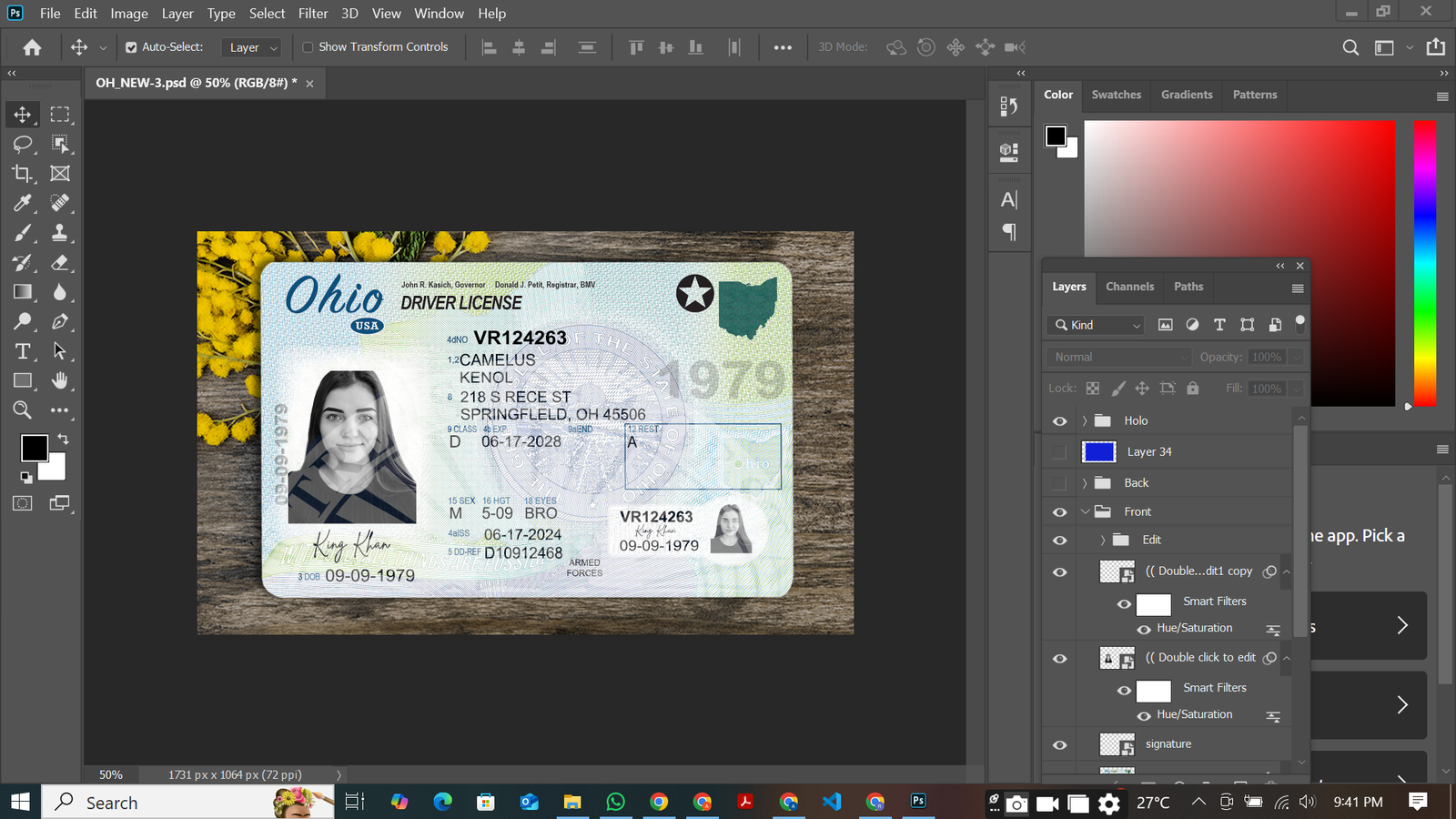The width and height of the screenshot is (1456, 819).
Task: Expand the Edit layer group
Action: pos(1102,540)
